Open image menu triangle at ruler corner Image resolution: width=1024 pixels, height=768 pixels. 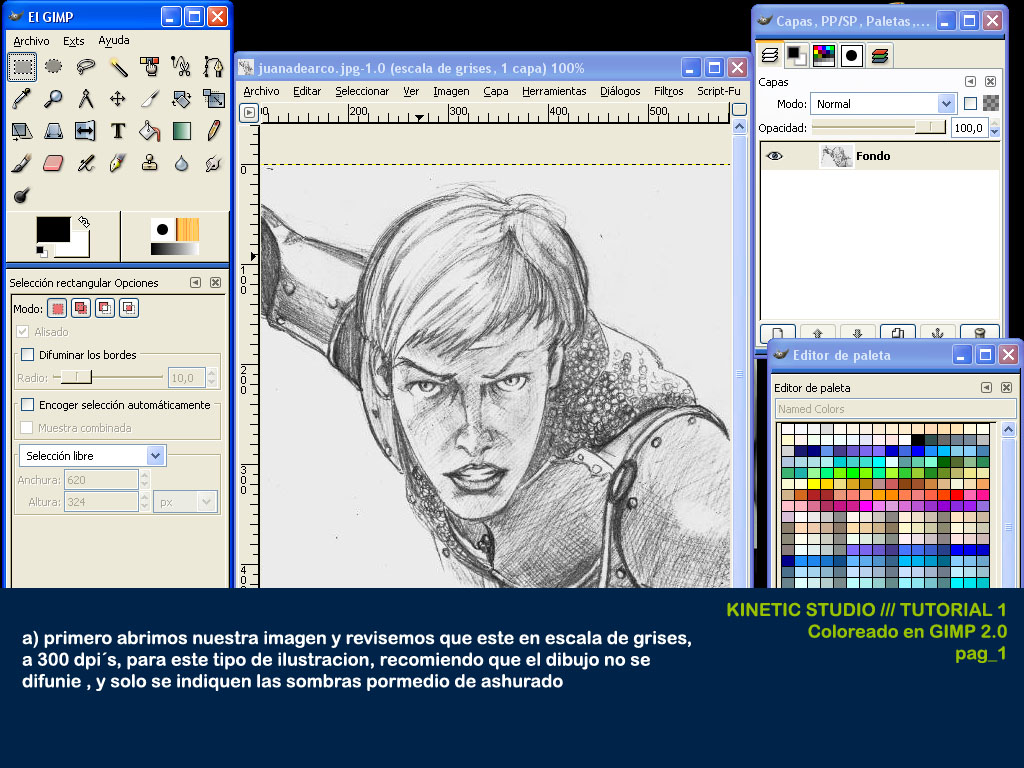[249, 112]
